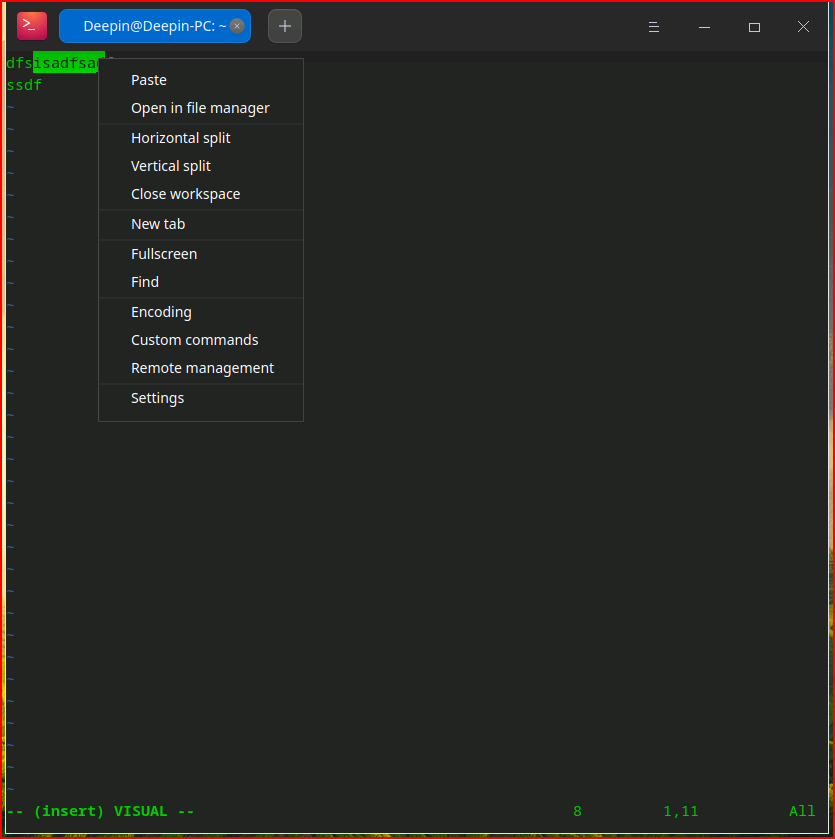Viewport: 835px width, 839px height.
Task: Maximize the terminal window
Action: [754, 27]
